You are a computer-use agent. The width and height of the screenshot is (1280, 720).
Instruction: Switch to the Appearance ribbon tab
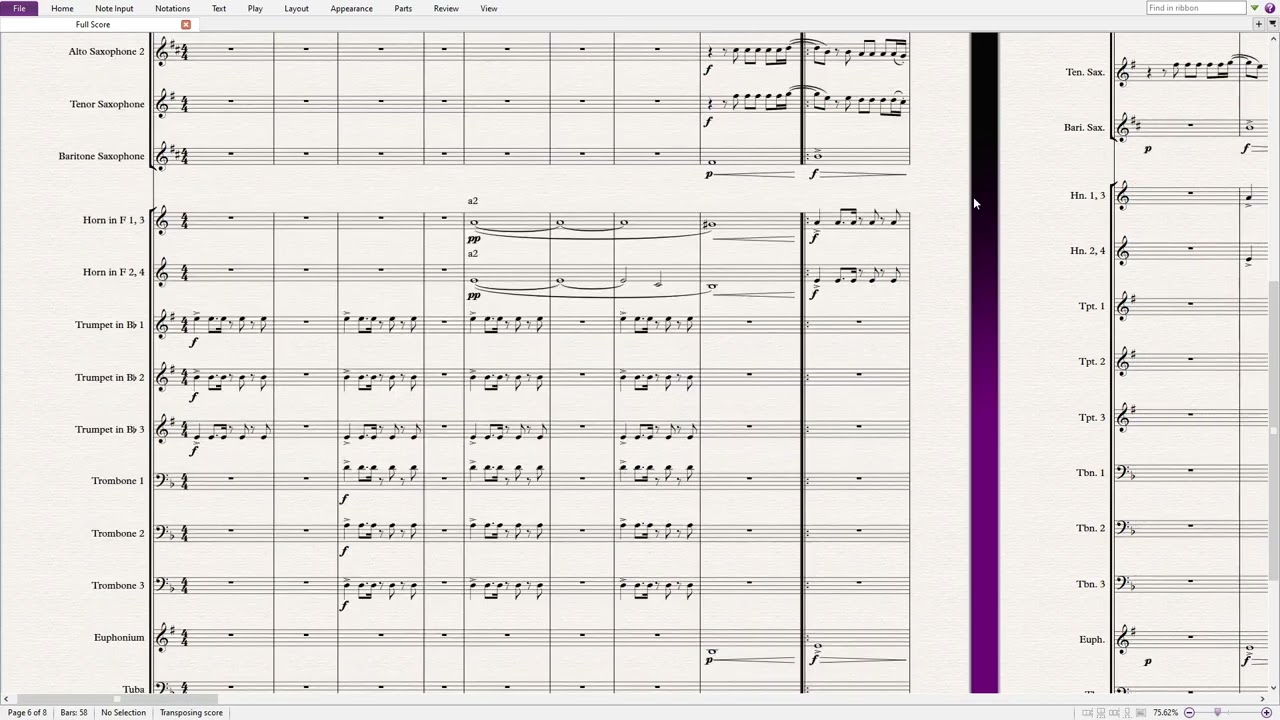pyautogui.click(x=351, y=8)
